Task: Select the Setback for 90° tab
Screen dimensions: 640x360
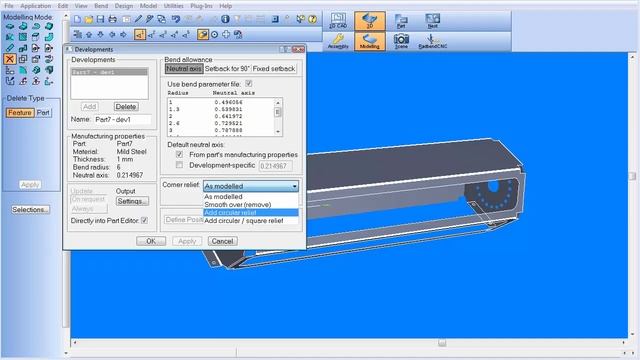Action: pos(227,69)
